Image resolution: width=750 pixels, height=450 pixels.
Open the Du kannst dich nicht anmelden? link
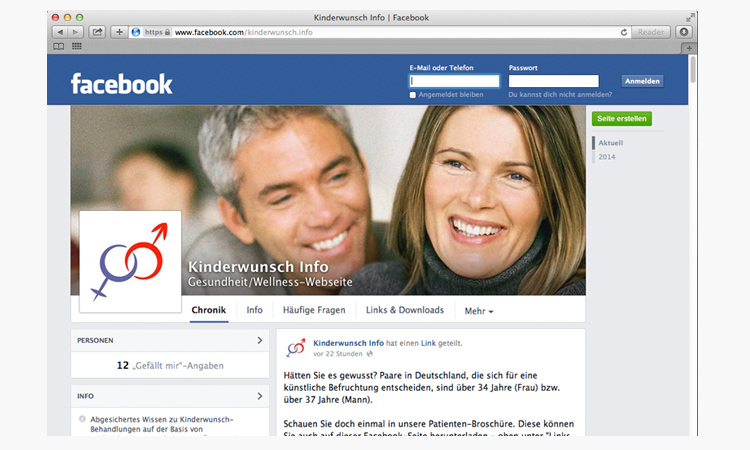[560, 95]
